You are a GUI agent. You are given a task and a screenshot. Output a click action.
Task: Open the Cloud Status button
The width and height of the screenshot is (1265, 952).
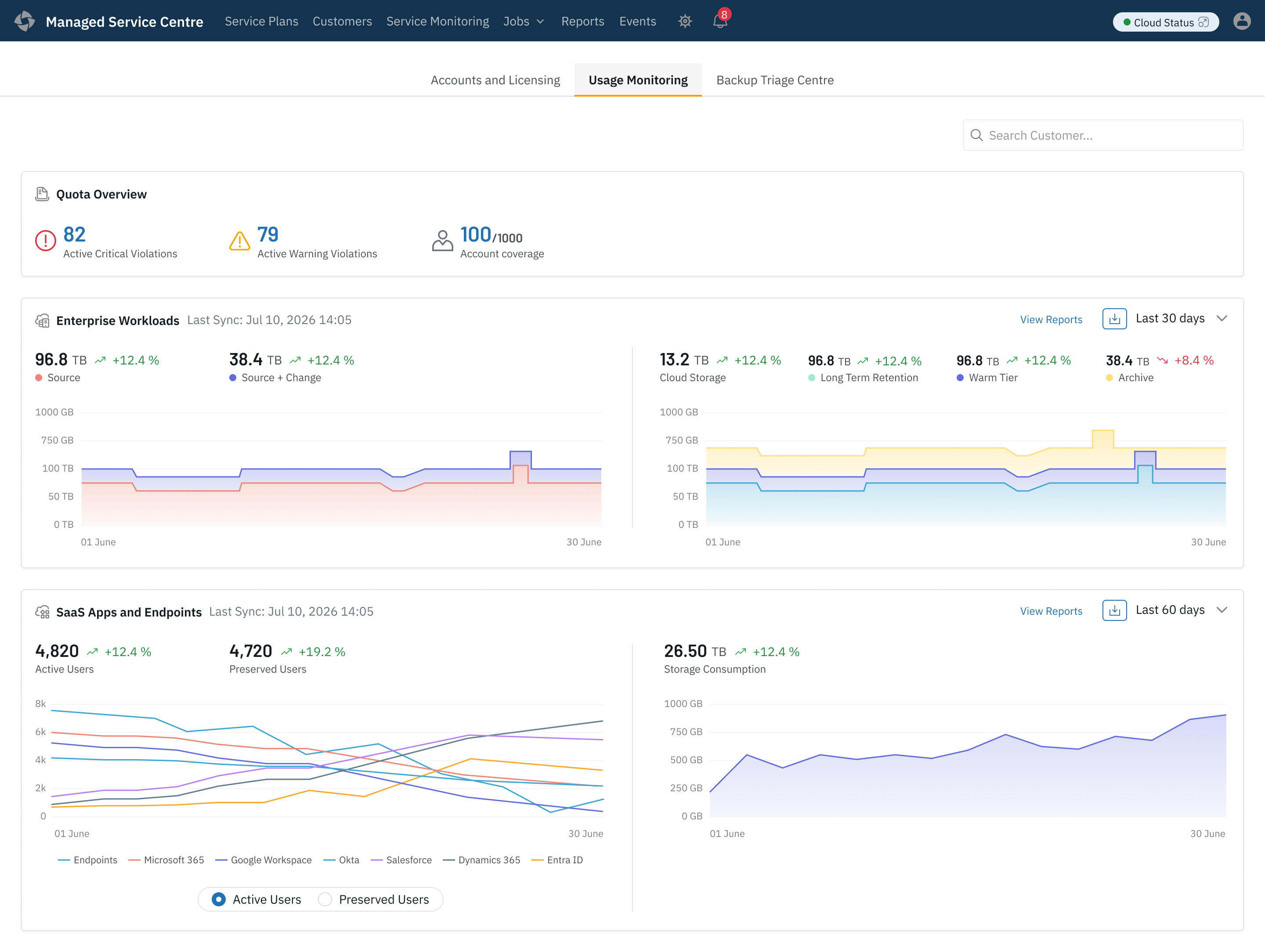(x=1165, y=22)
